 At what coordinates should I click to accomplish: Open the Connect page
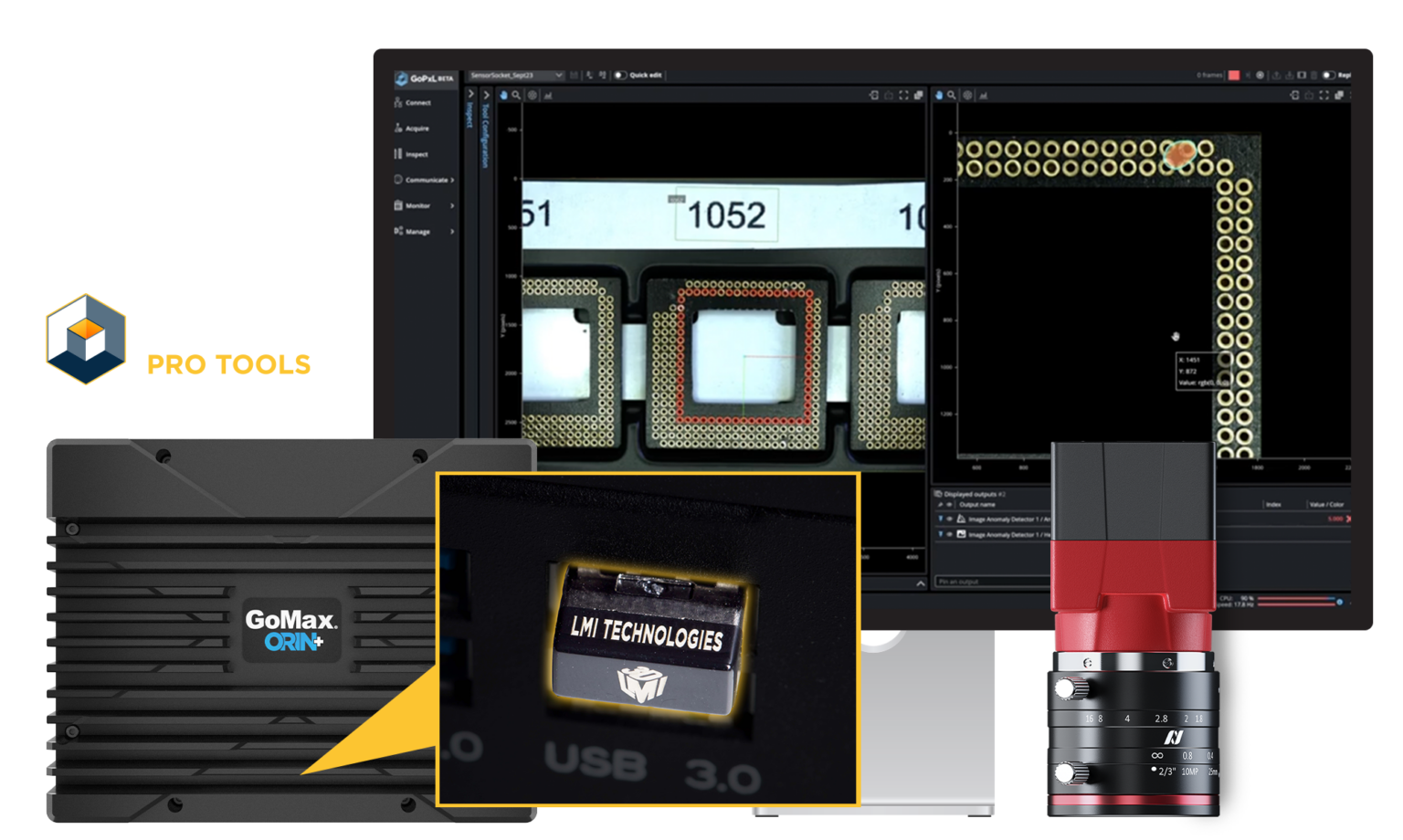413,103
